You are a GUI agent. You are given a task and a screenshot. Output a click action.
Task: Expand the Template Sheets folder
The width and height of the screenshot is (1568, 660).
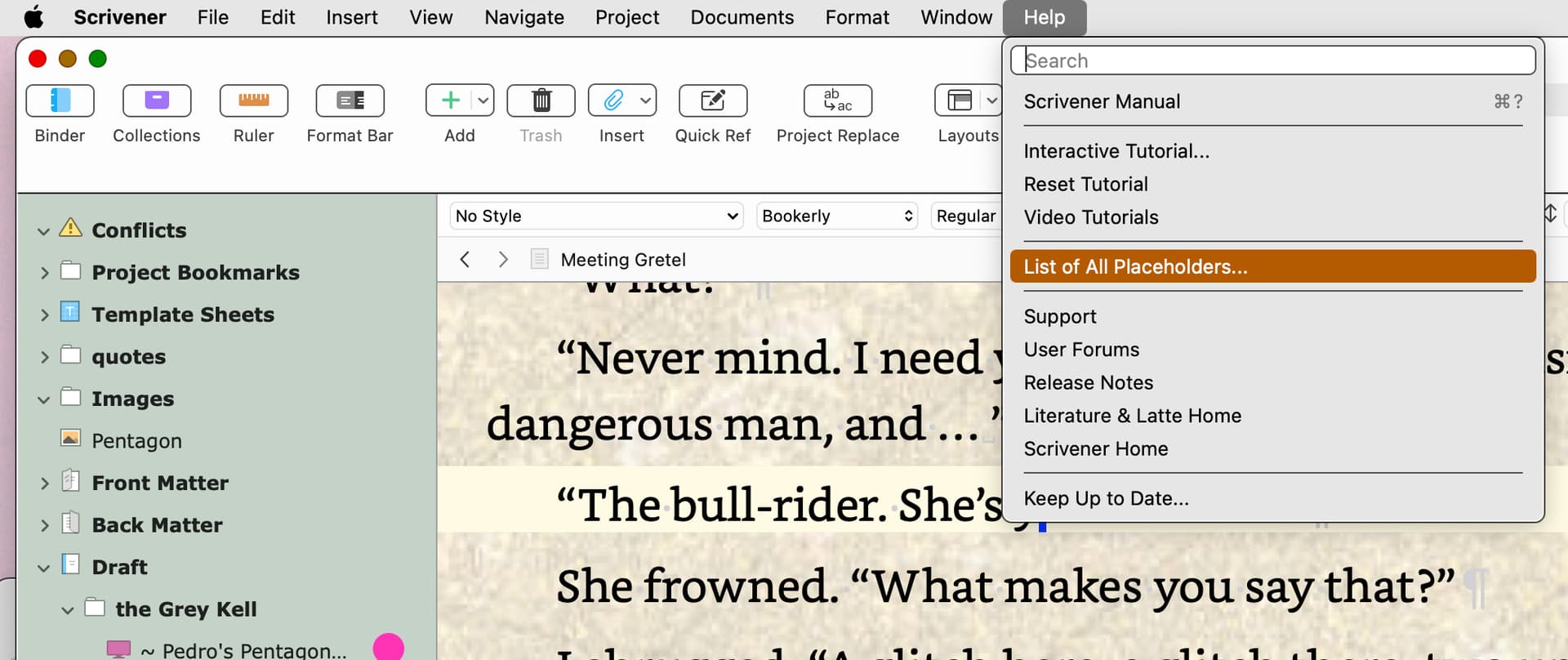click(x=44, y=315)
